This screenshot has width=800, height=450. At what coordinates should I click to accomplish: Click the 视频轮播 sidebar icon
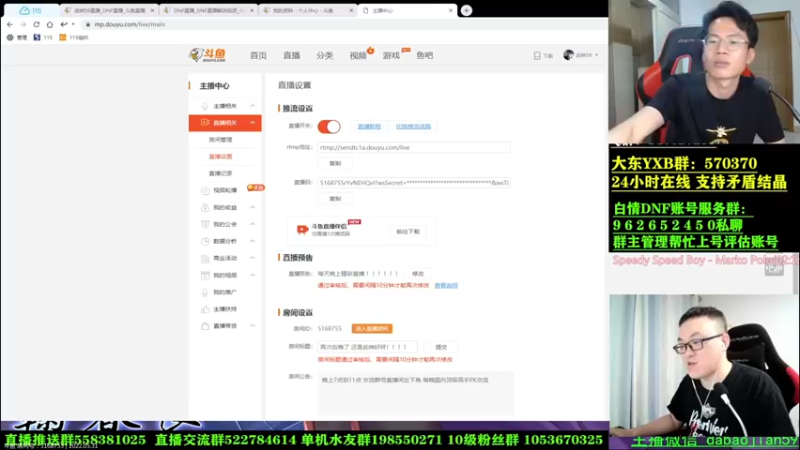coord(205,190)
